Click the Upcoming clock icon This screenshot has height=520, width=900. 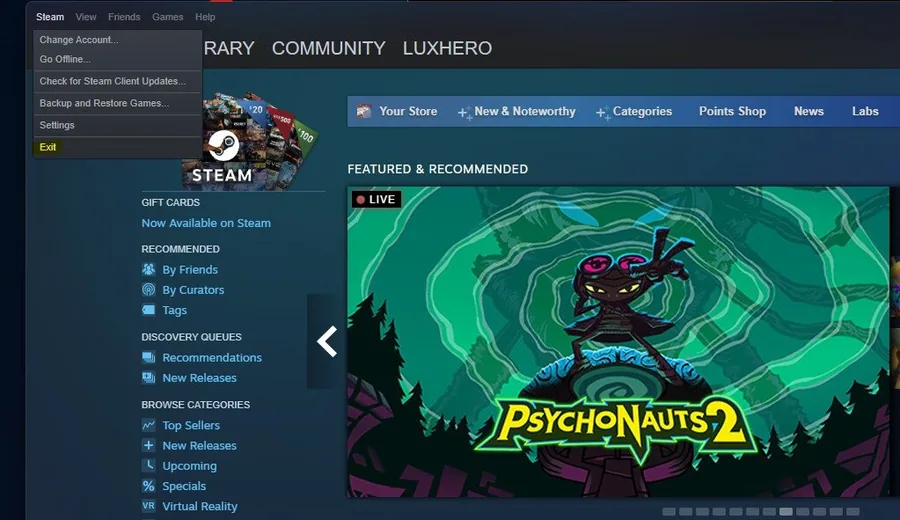pos(149,465)
